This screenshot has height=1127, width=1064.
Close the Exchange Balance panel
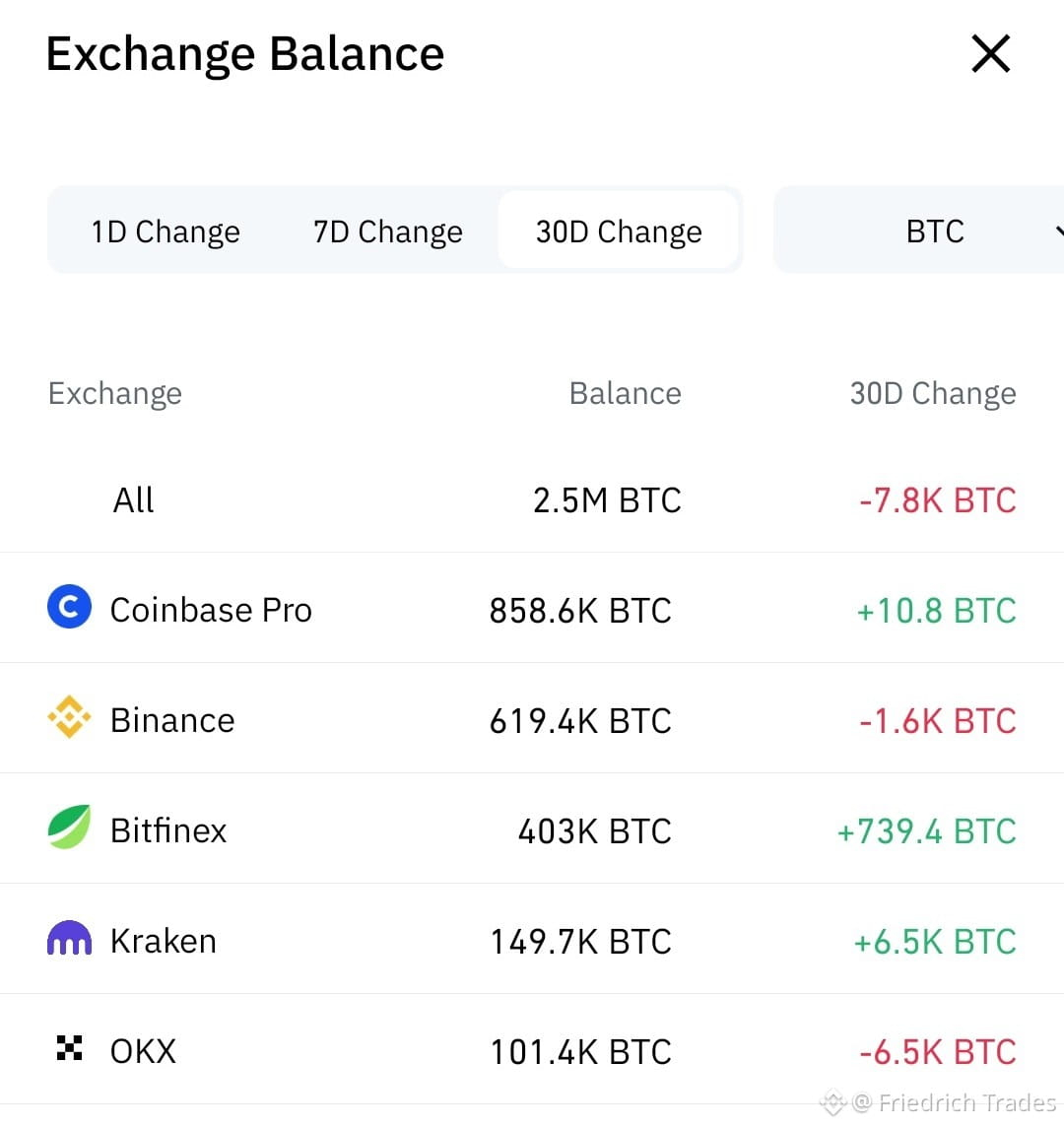[991, 54]
